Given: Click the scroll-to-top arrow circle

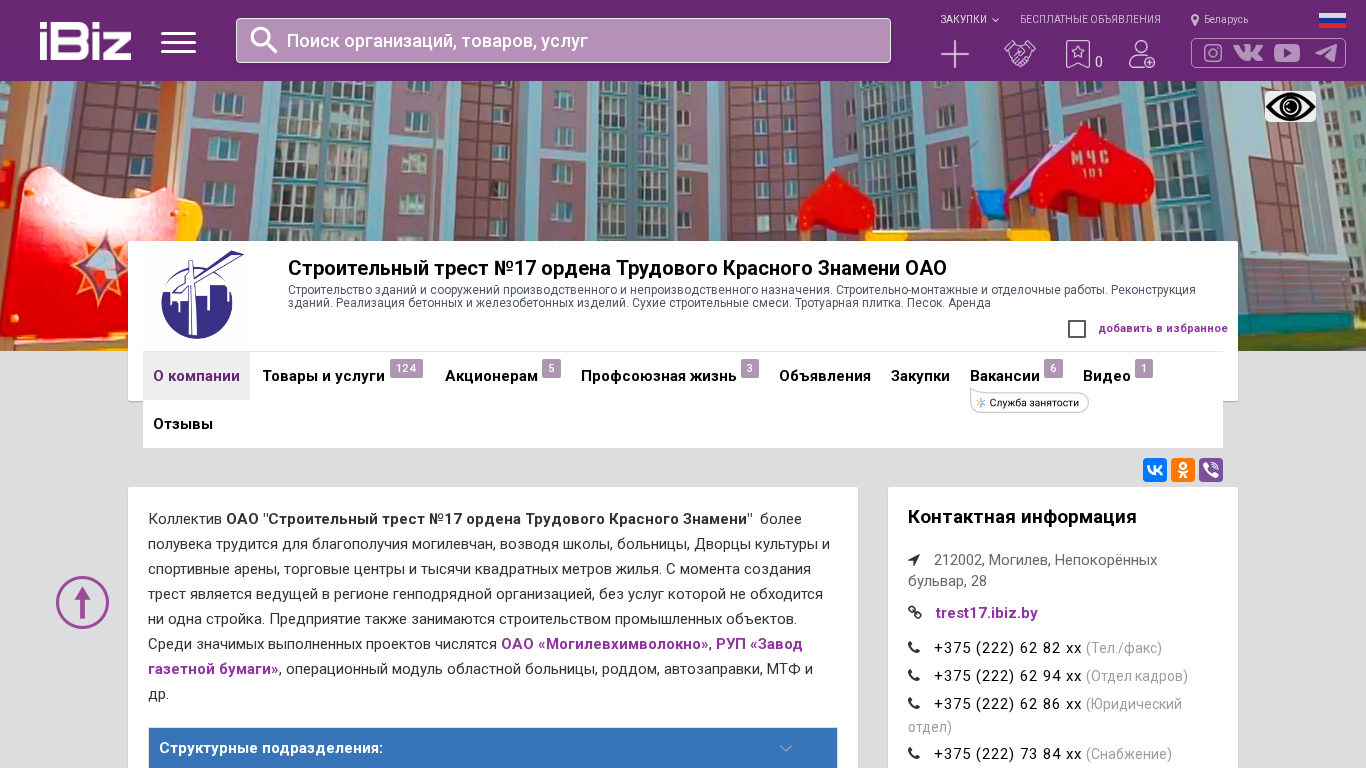Looking at the screenshot, I should point(82,602).
